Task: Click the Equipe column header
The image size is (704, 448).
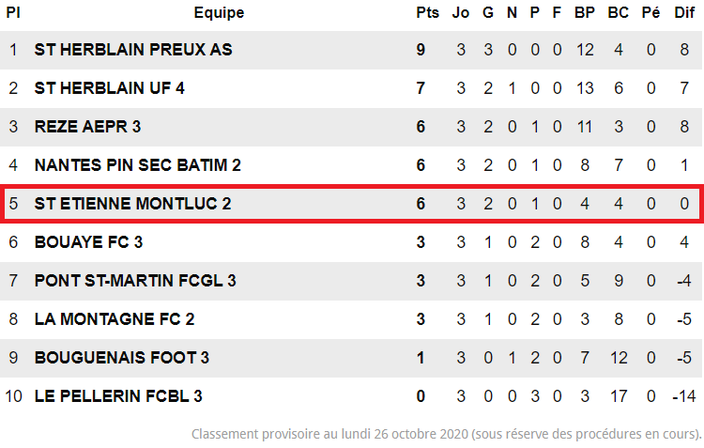Action: (219, 13)
